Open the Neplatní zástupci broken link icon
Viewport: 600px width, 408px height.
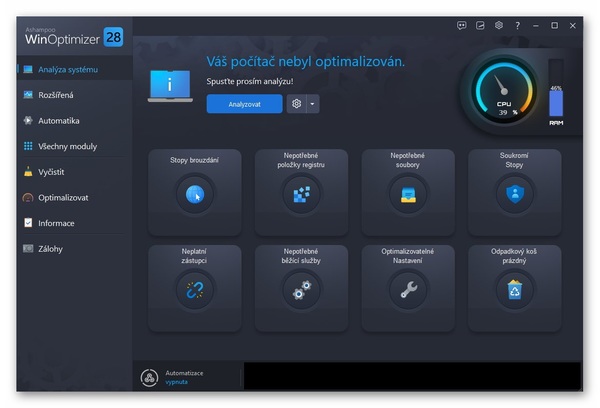(195, 290)
